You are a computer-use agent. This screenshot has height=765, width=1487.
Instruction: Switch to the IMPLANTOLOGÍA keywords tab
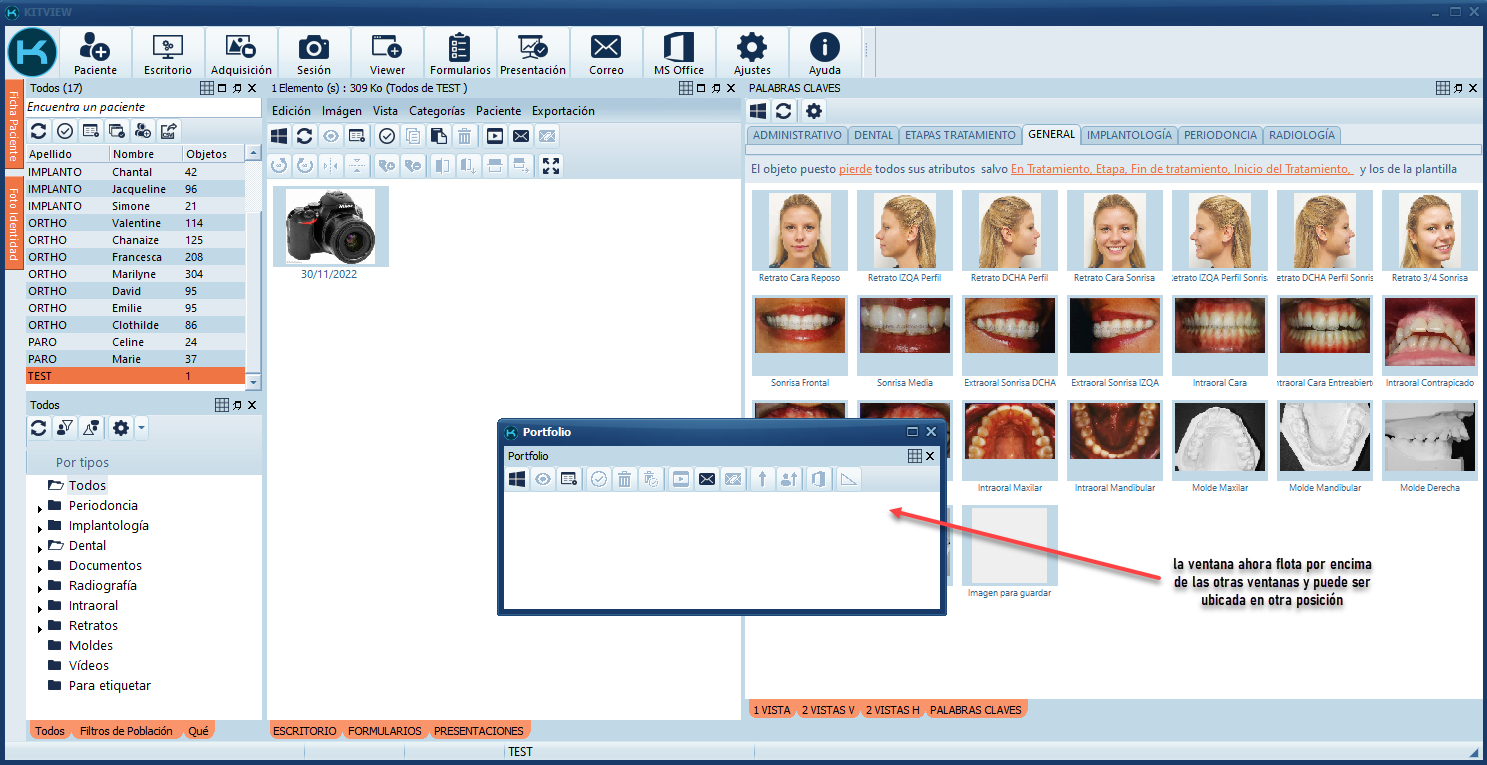coord(1129,135)
